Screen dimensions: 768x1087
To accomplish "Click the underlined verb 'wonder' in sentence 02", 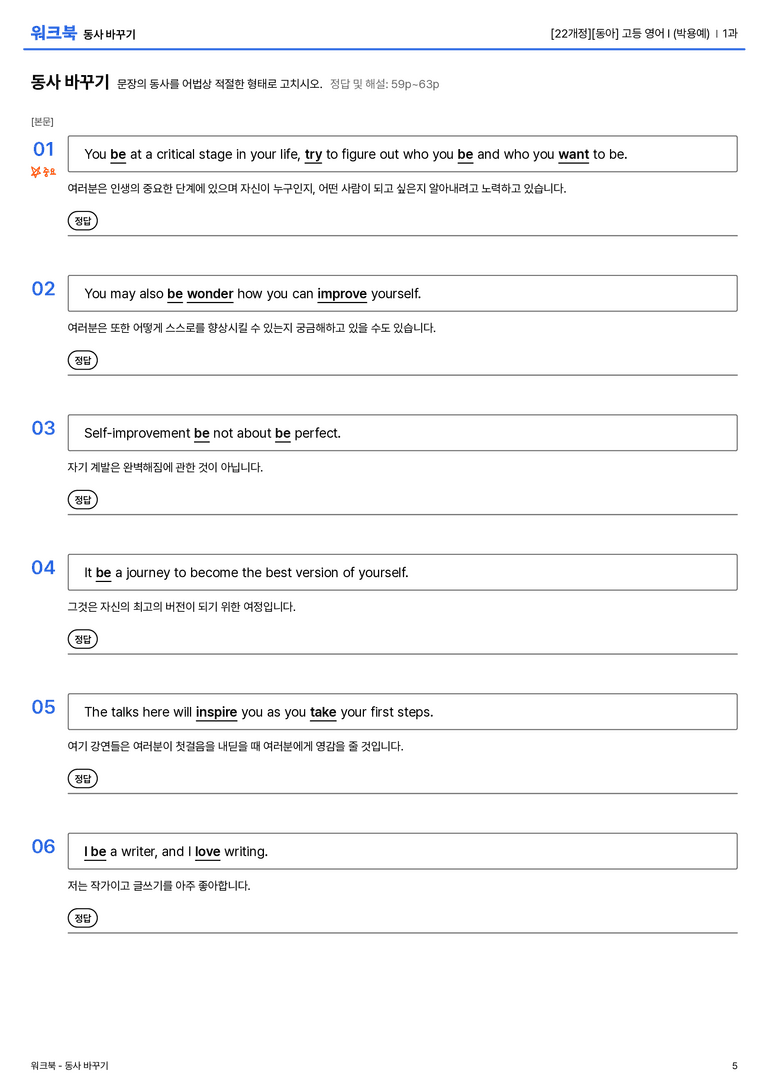I will click(x=210, y=294).
